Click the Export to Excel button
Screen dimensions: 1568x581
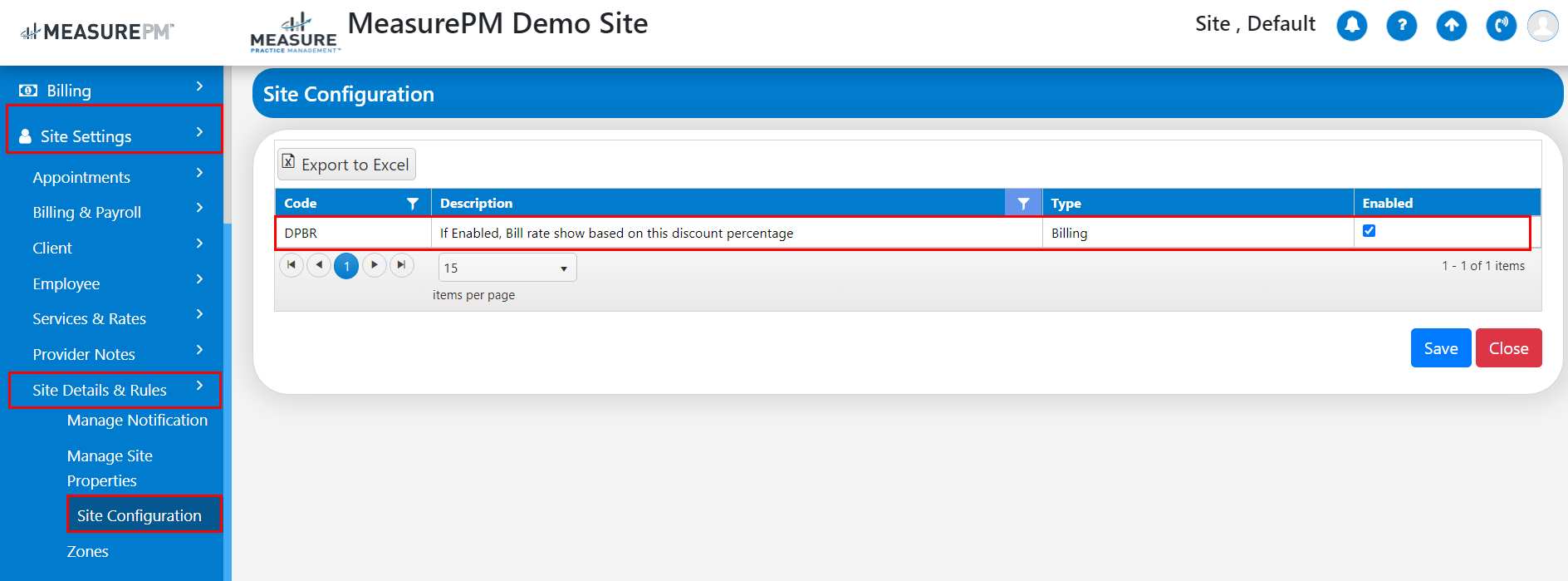[346, 165]
